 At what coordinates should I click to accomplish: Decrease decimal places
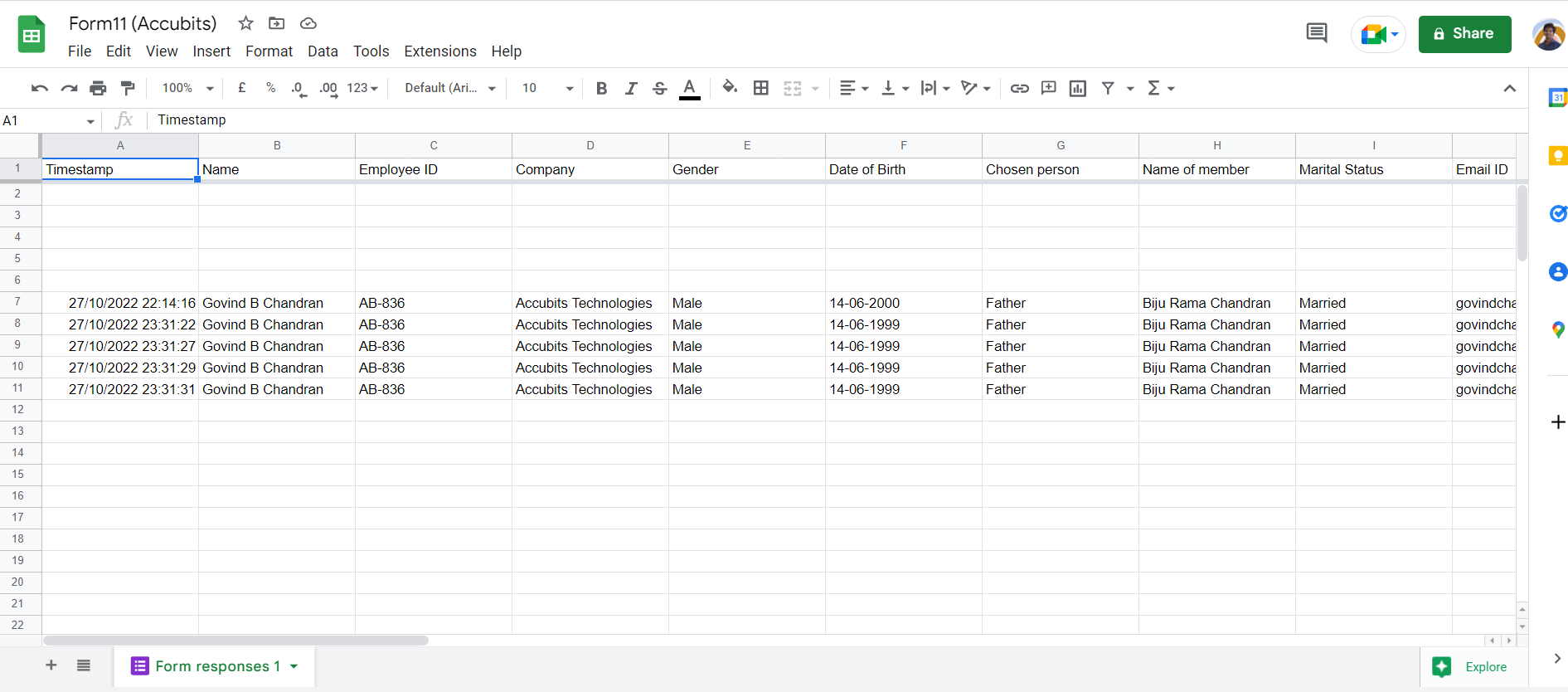pos(299,89)
